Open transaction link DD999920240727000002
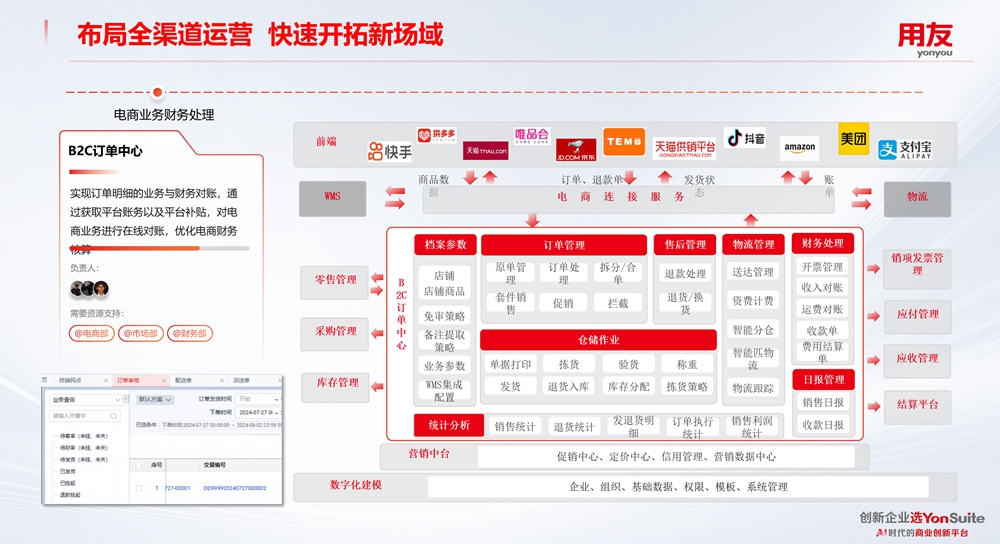 [235, 488]
